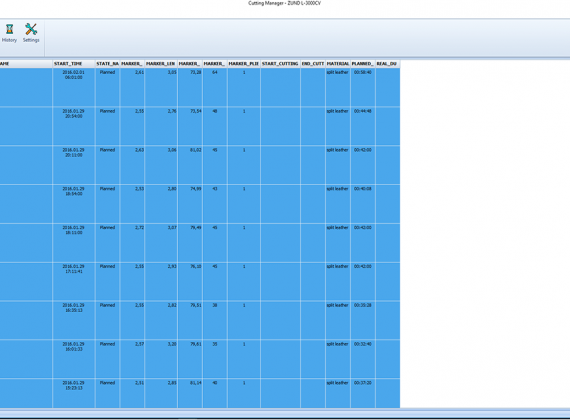
Task: Select start time 2016.01.29 16:35:13
Action: coord(73,308)
